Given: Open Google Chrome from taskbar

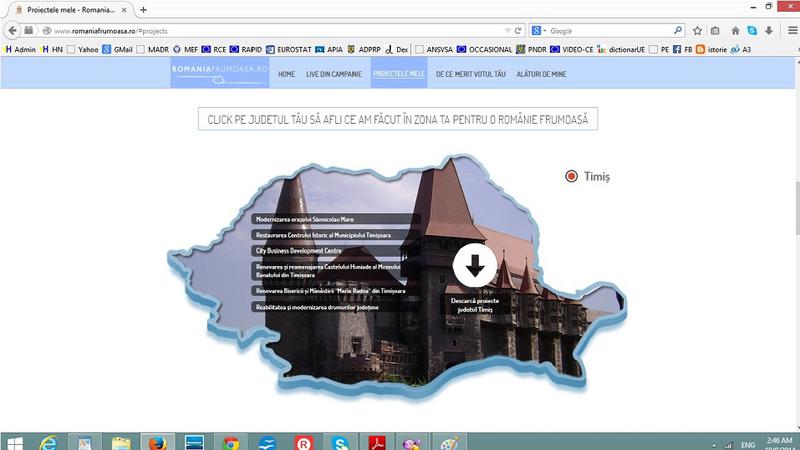Looking at the screenshot, I should coord(231,443).
